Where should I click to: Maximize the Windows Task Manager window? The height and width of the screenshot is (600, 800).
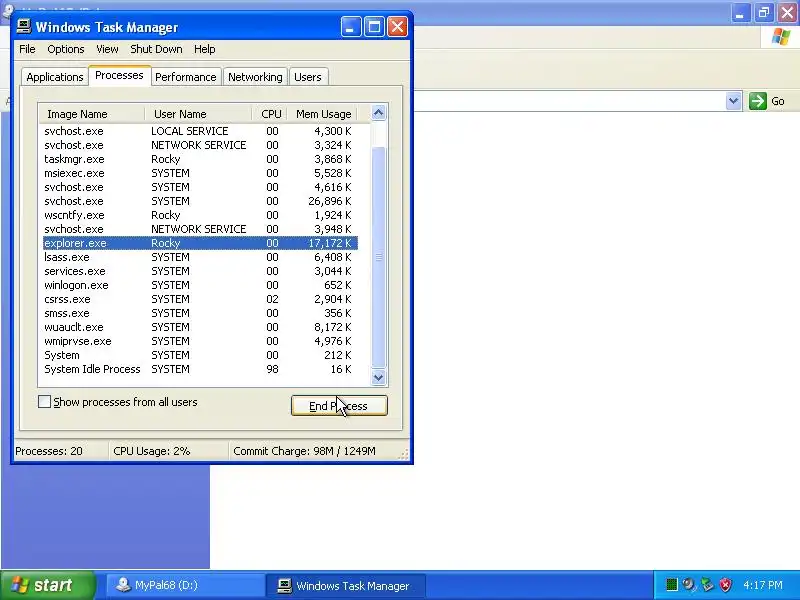(x=374, y=27)
